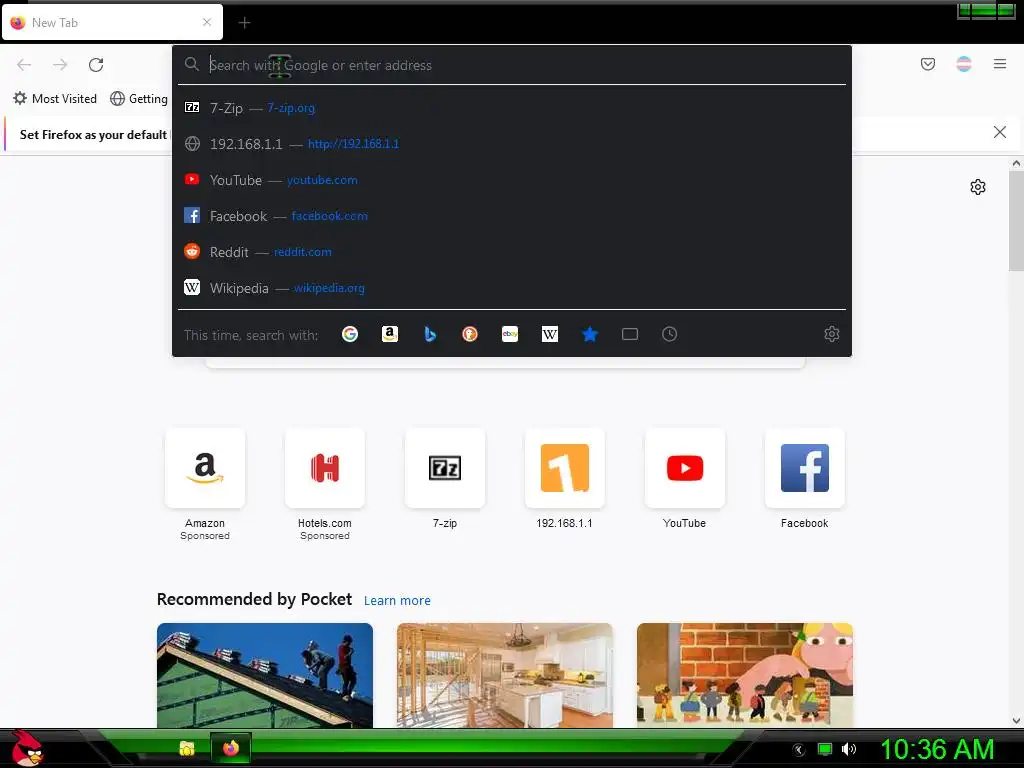Choose the Reddit suggestion row

(512, 251)
